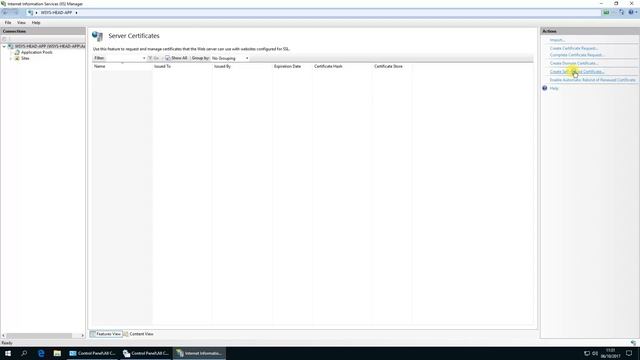Select Internet Information Services taskbar button
The height and width of the screenshot is (360, 640).
[200, 353]
